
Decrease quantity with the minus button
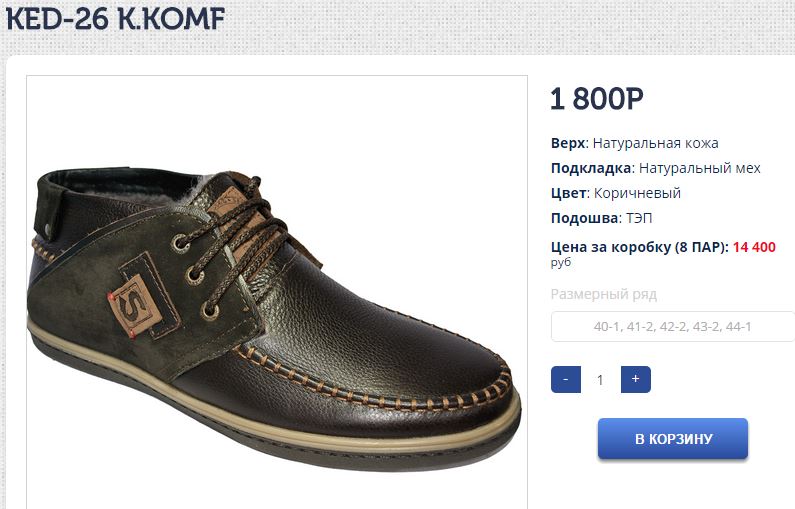point(565,380)
